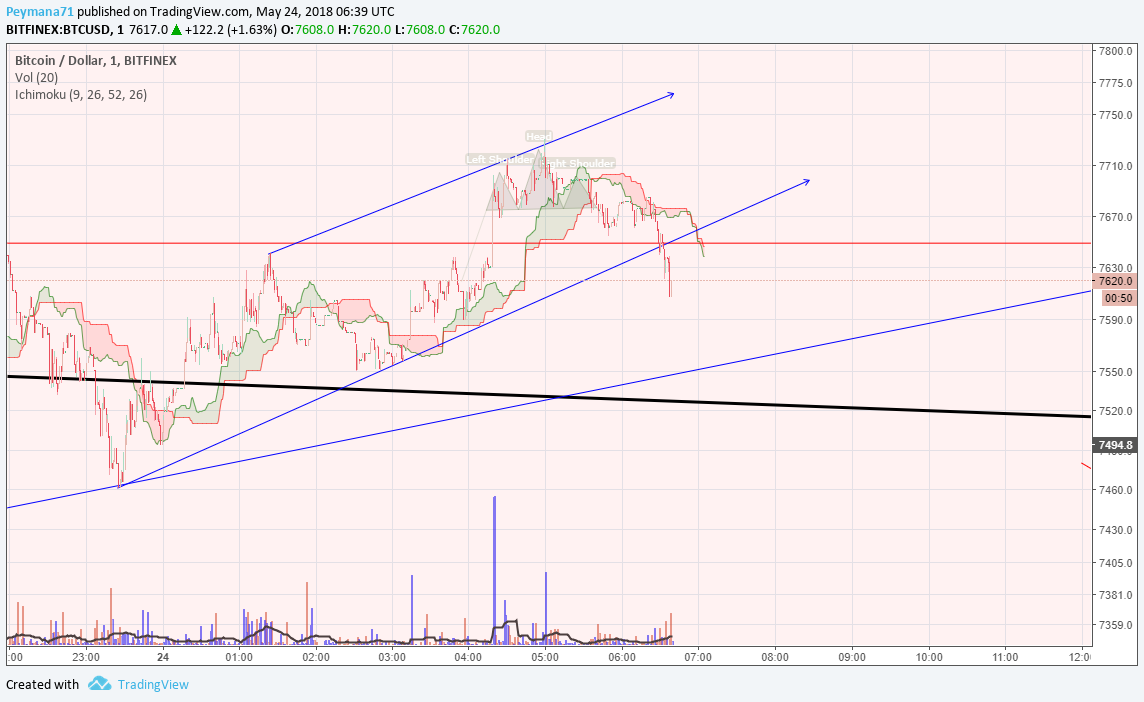This screenshot has height=702, width=1144.
Task: Click the +122.2 (+1.63%) change value
Action: pos(231,30)
